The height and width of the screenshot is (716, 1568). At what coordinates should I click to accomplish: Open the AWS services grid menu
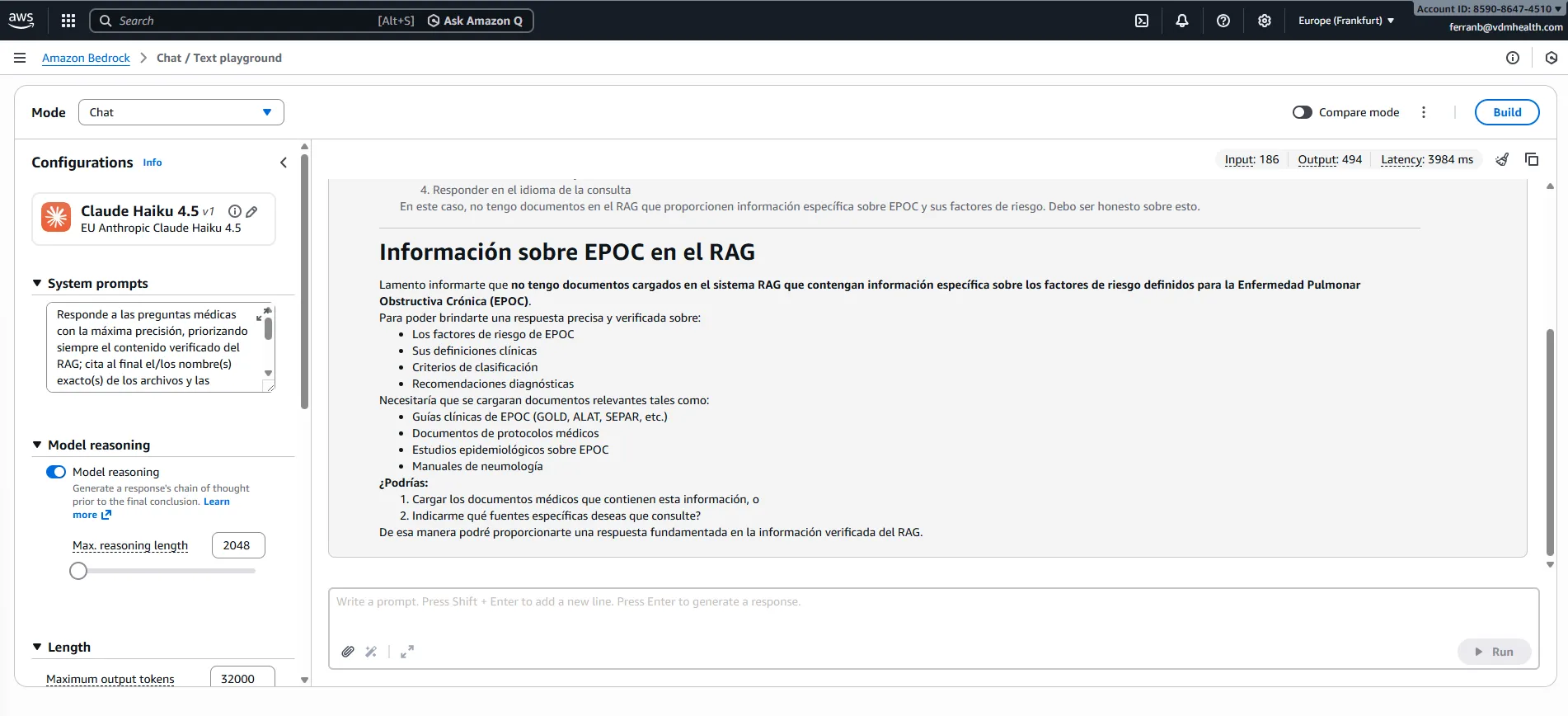(68, 21)
